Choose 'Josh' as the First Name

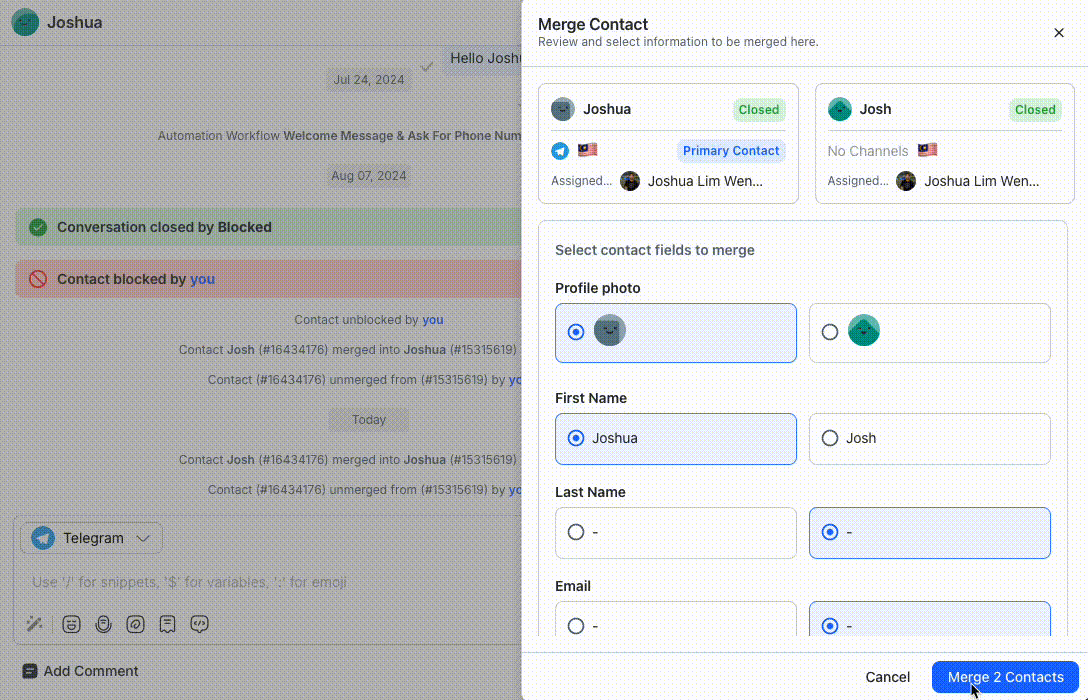[x=830, y=438]
